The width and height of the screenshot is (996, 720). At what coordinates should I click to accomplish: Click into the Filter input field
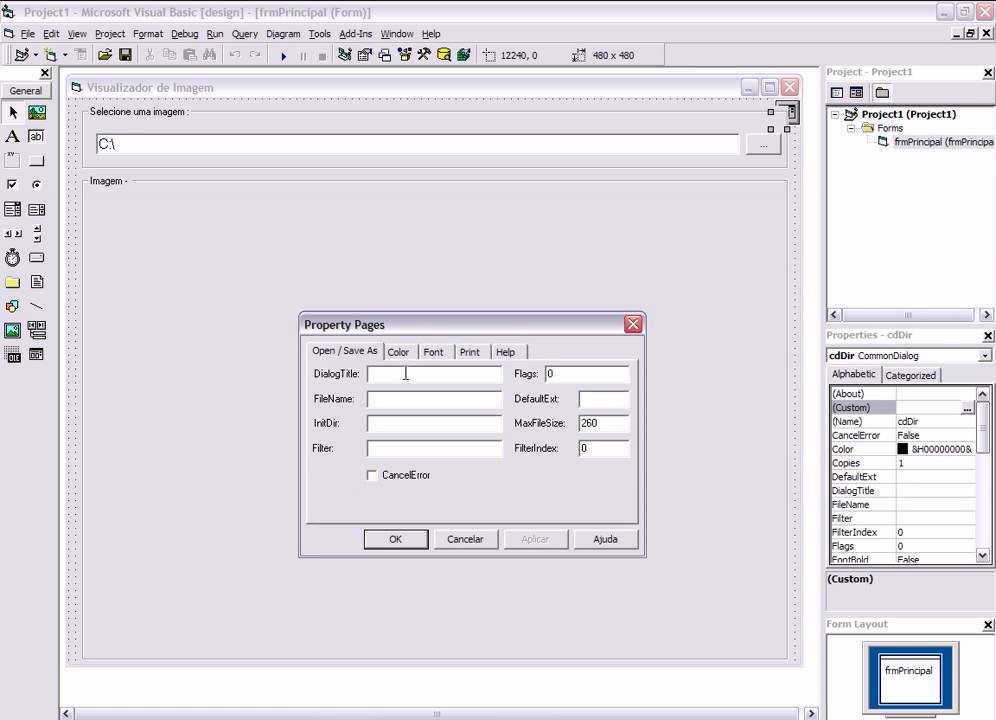click(x=434, y=449)
